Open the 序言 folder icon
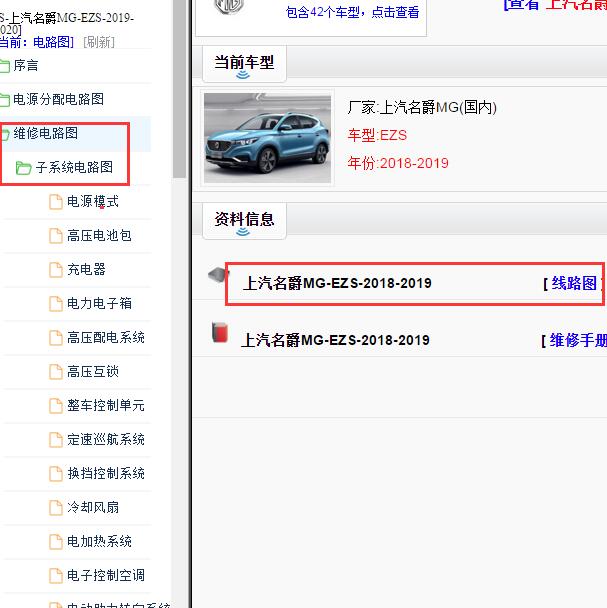Screen dimensions: 607x608 (4, 66)
